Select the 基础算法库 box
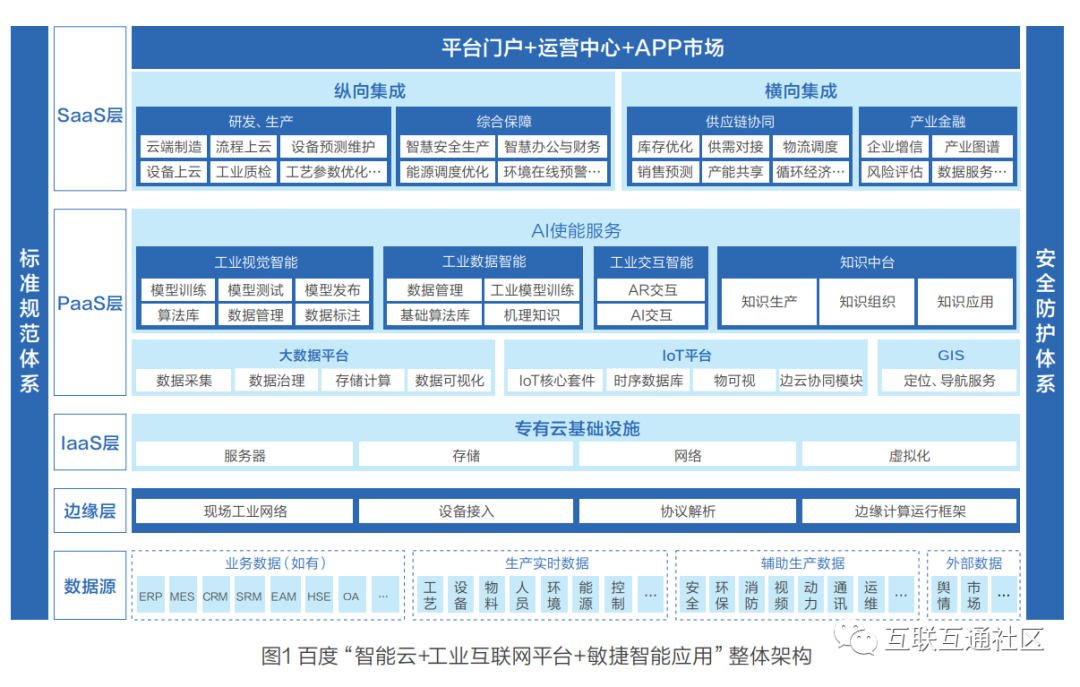Viewport: 1080px width, 687px height. point(435,315)
